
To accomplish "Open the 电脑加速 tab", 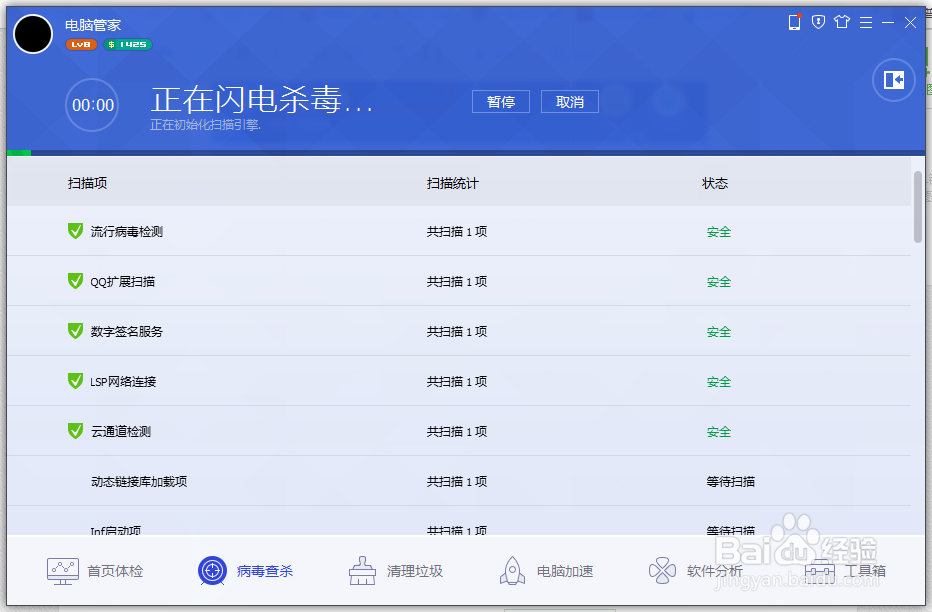I will [546, 571].
